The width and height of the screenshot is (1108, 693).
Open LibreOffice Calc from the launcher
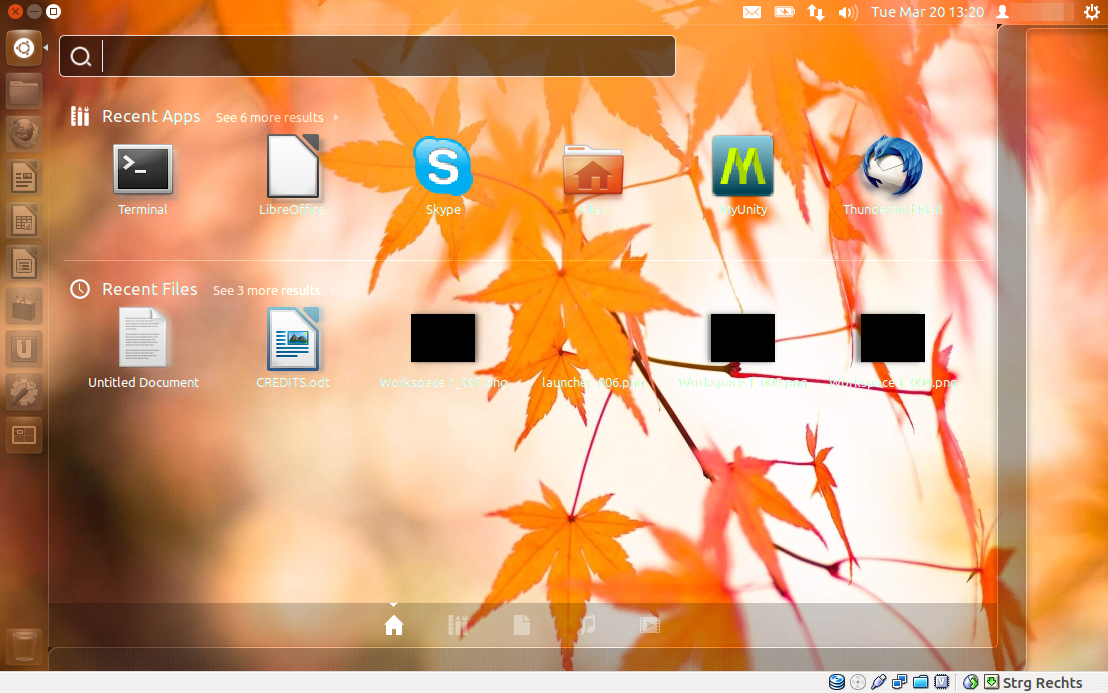(x=23, y=220)
